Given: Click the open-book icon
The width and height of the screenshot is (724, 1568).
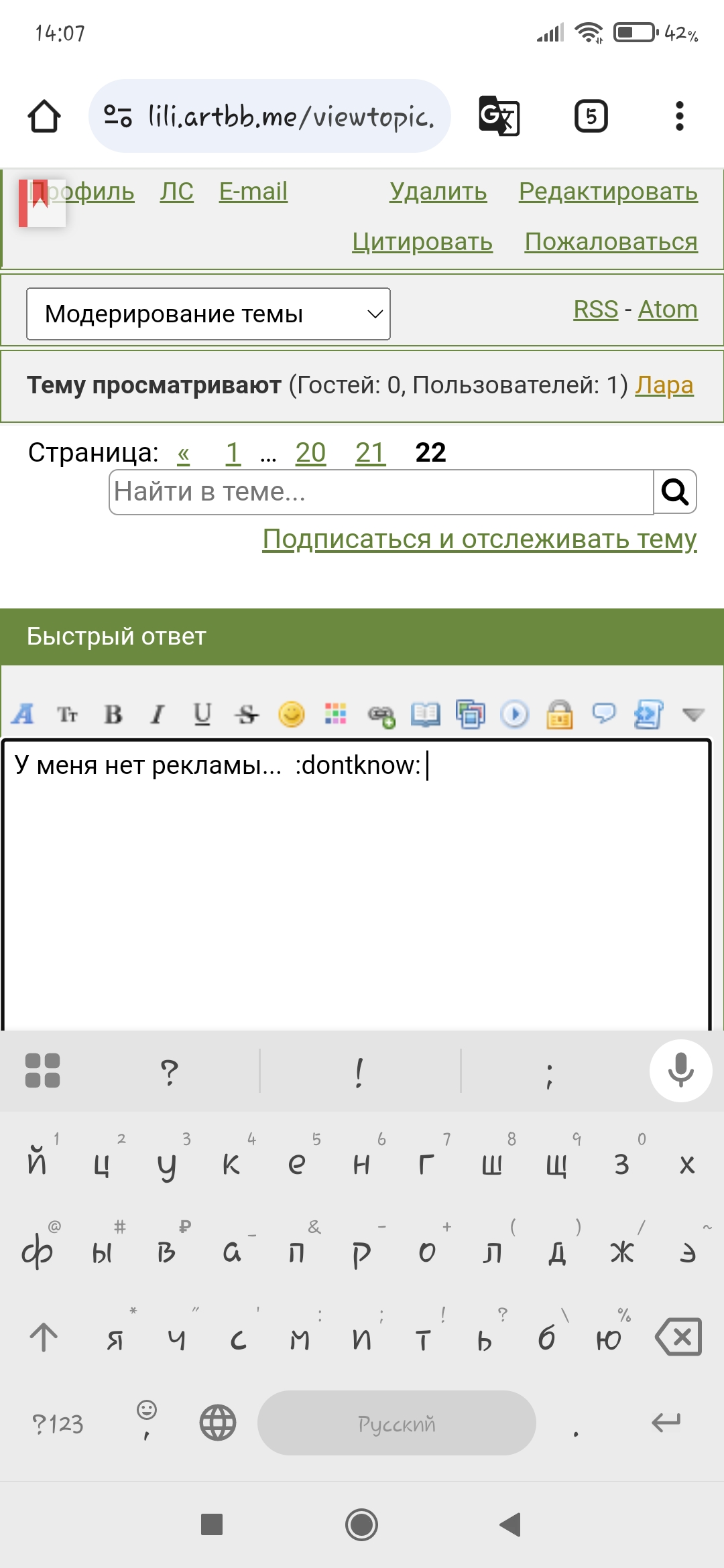Looking at the screenshot, I should [x=426, y=714].
